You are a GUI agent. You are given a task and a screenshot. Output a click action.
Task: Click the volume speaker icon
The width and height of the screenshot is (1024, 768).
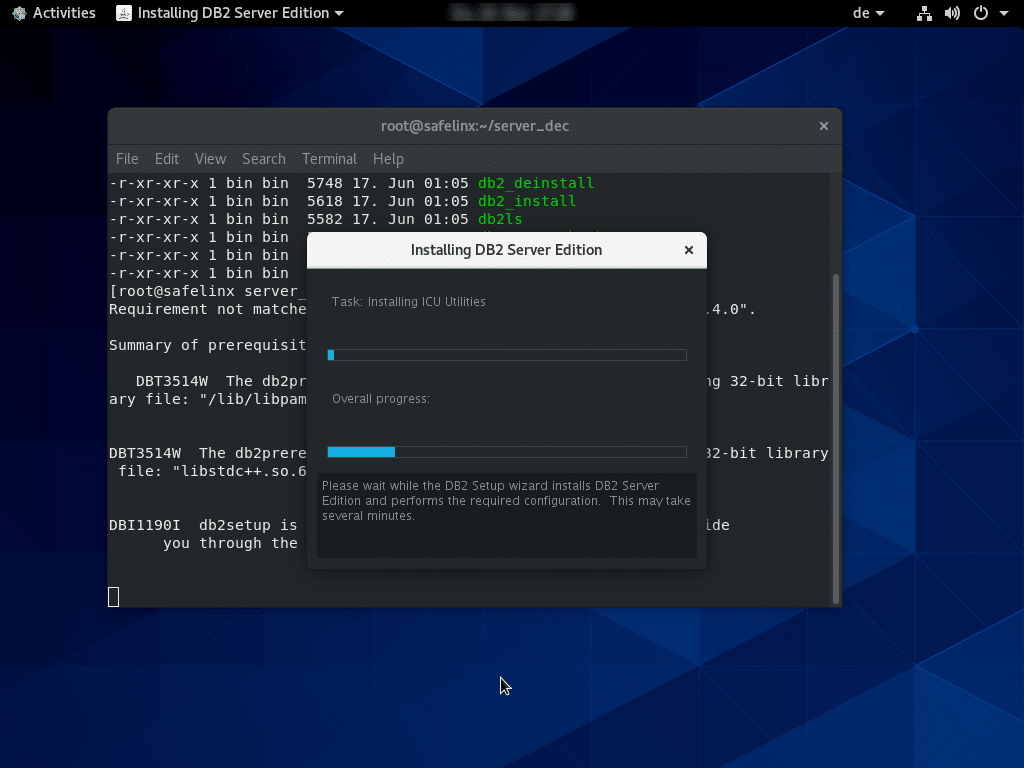pyautogui.click(x=952, y=13)
